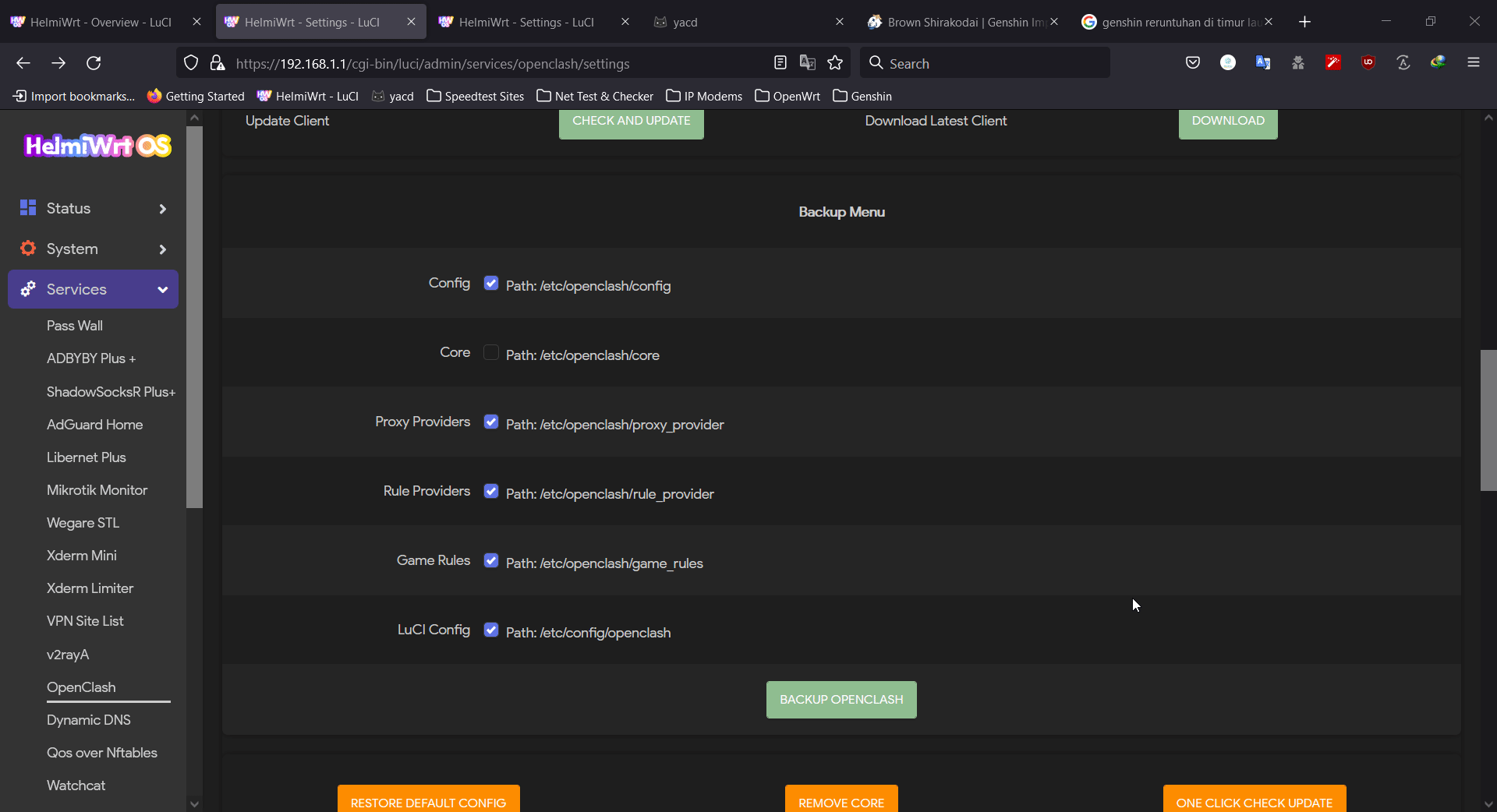Click the HelmiWrt OS logo
This screenshot has width=1497, height=812.
(97, 146)
